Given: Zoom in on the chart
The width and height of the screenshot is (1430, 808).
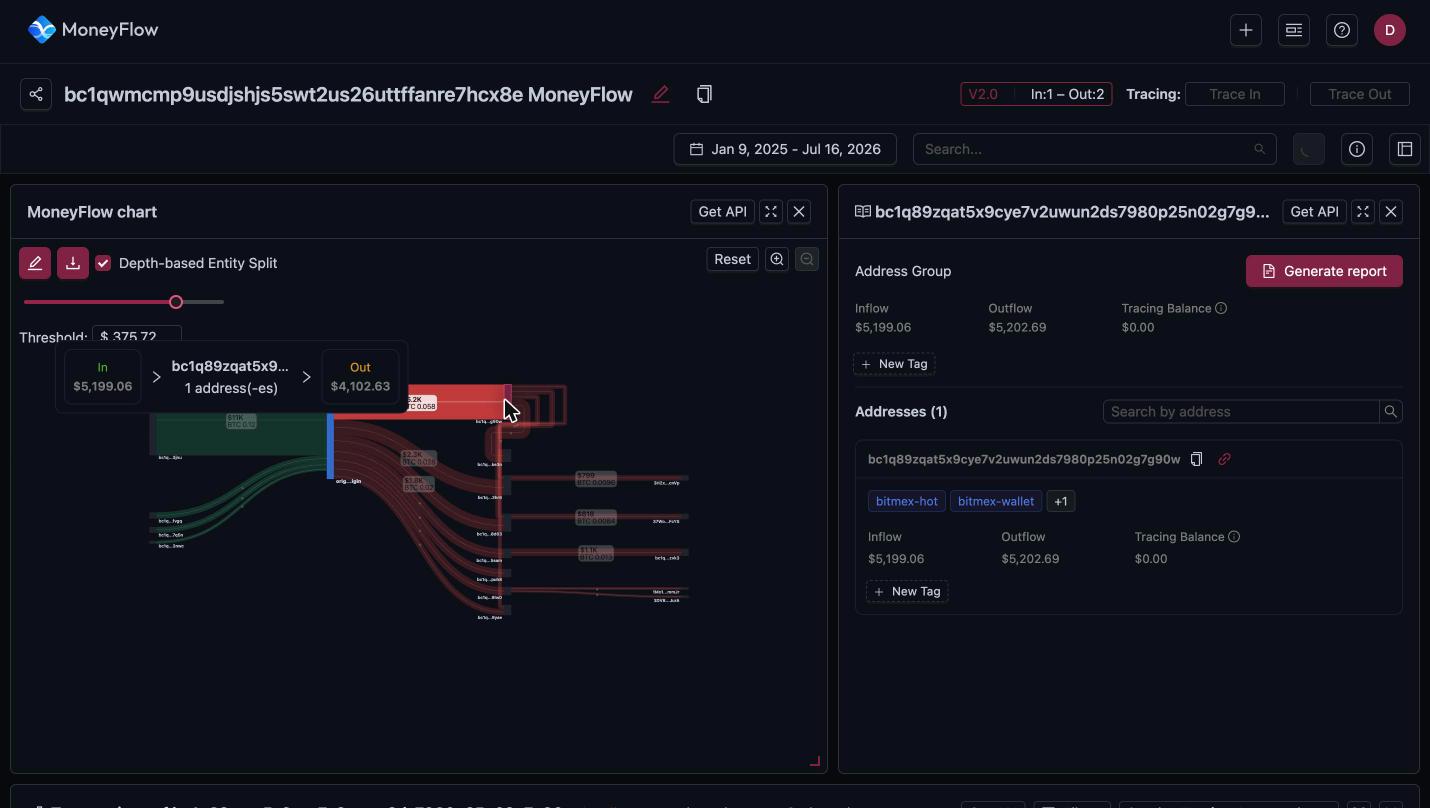Looking at the screenshot, I should coord(777,259).
